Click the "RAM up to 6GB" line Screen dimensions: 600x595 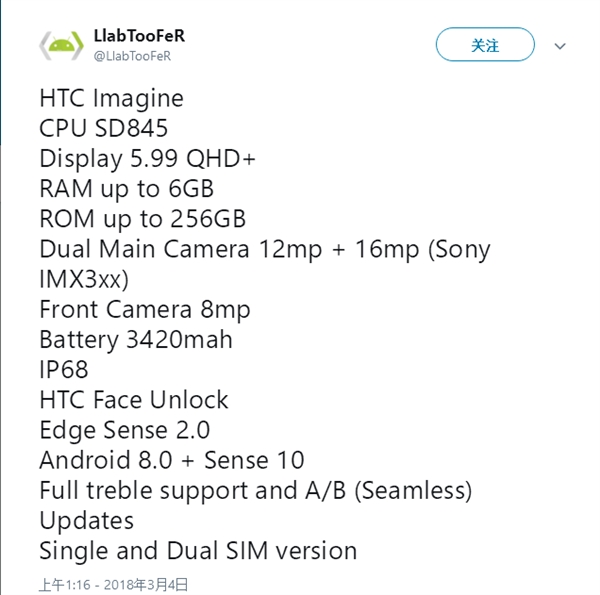point(126,188)
